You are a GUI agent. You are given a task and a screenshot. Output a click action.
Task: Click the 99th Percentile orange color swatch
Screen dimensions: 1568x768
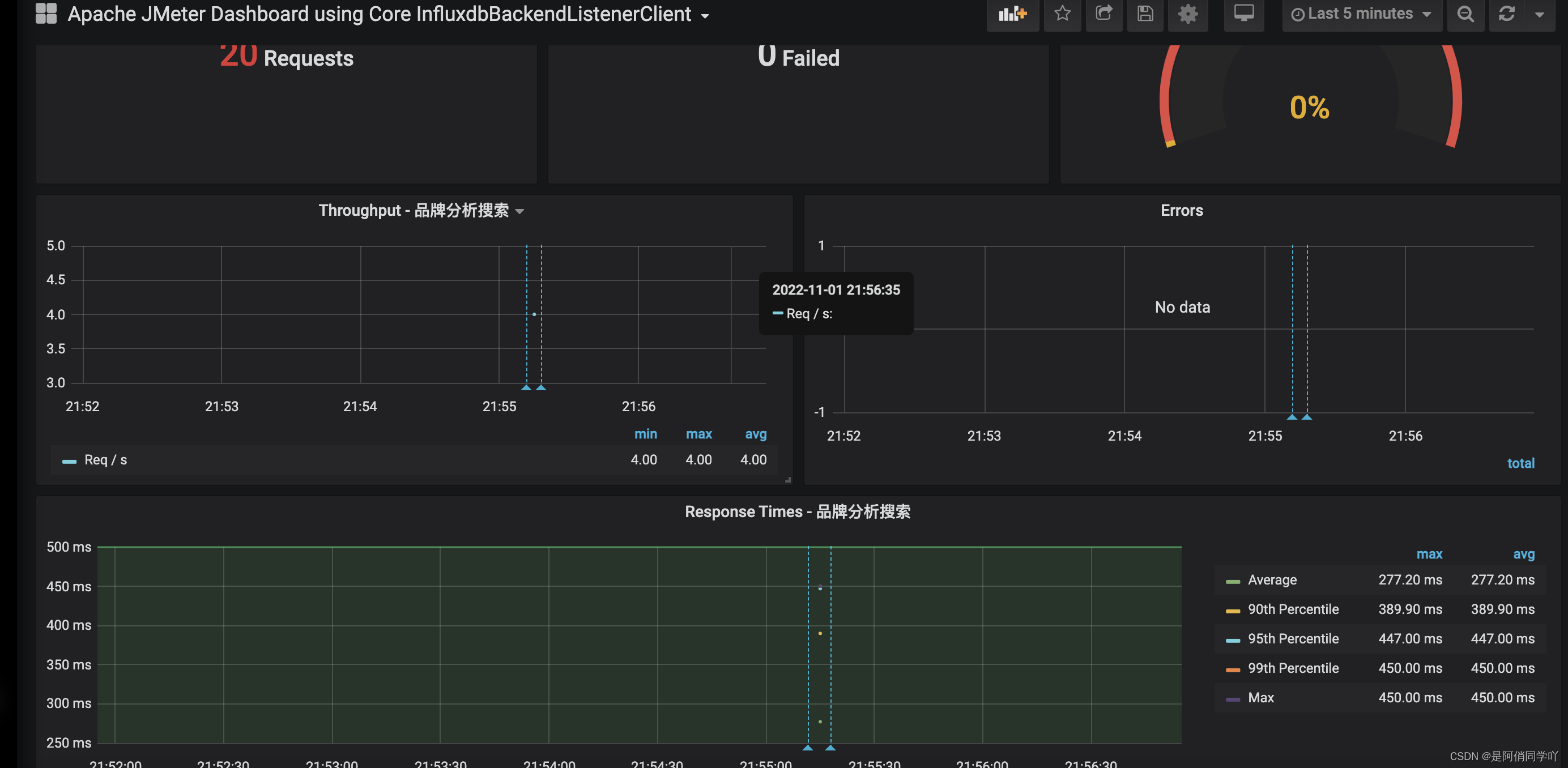click(x=1233, y=670)
